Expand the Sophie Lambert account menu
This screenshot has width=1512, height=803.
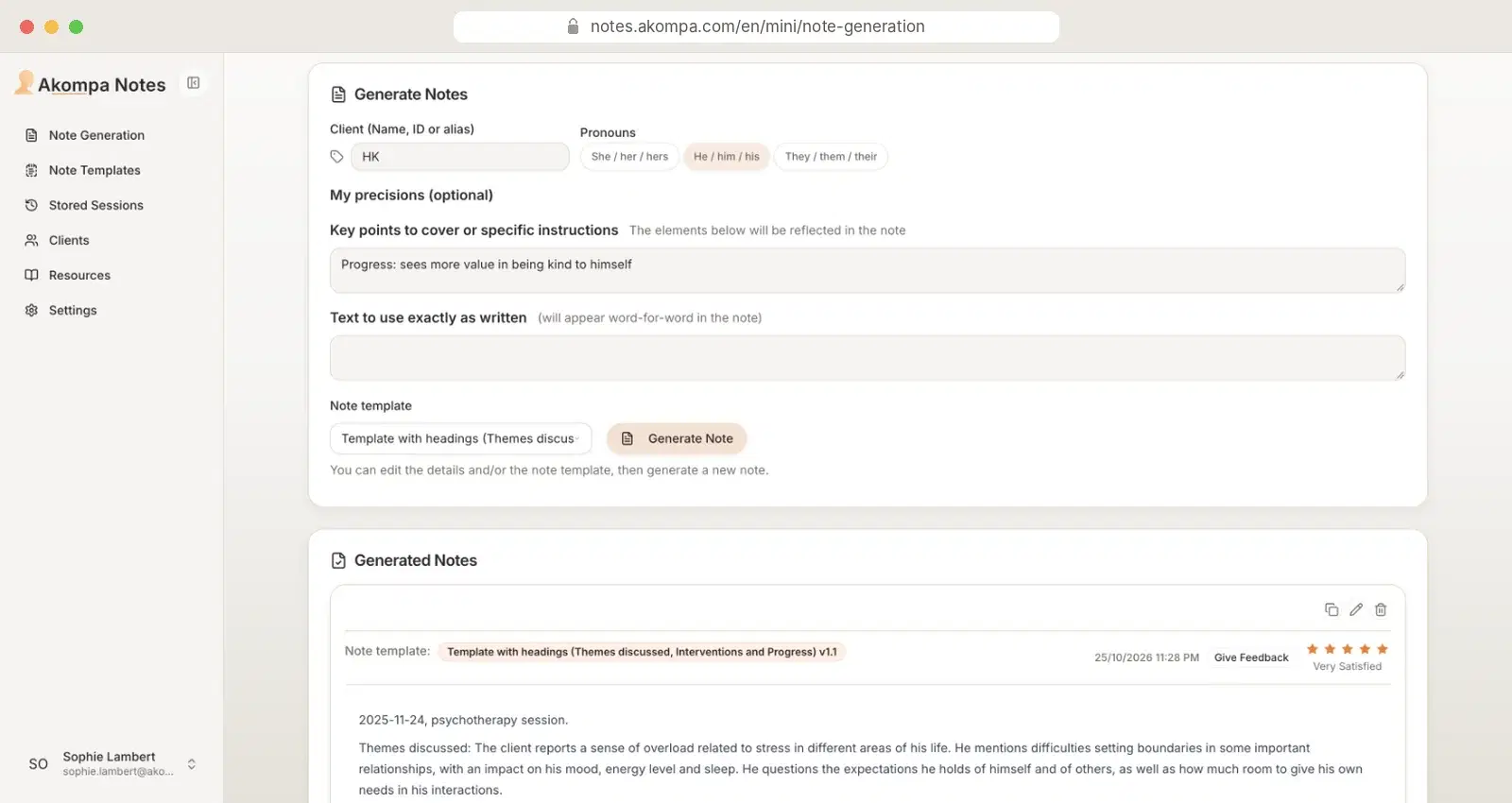[x=192, y=763]
